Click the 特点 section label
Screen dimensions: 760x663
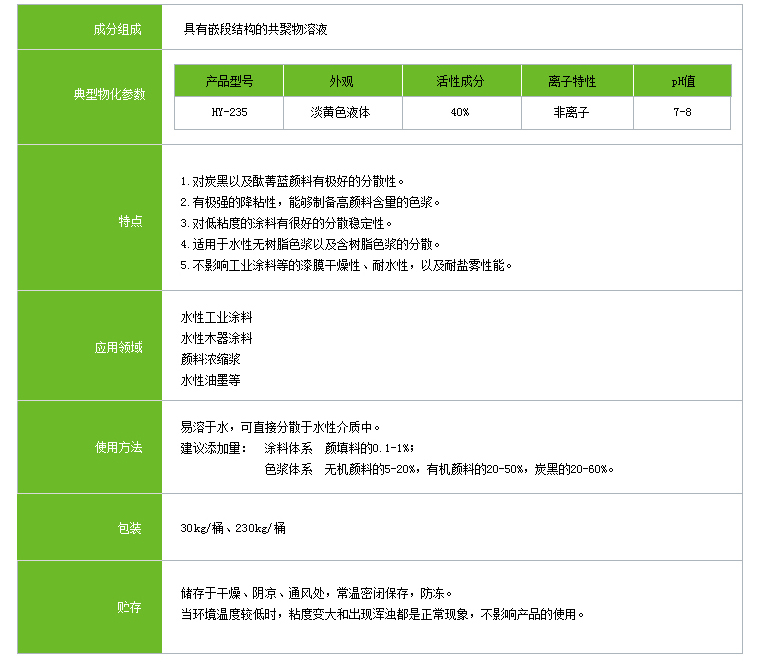(130, 221)
